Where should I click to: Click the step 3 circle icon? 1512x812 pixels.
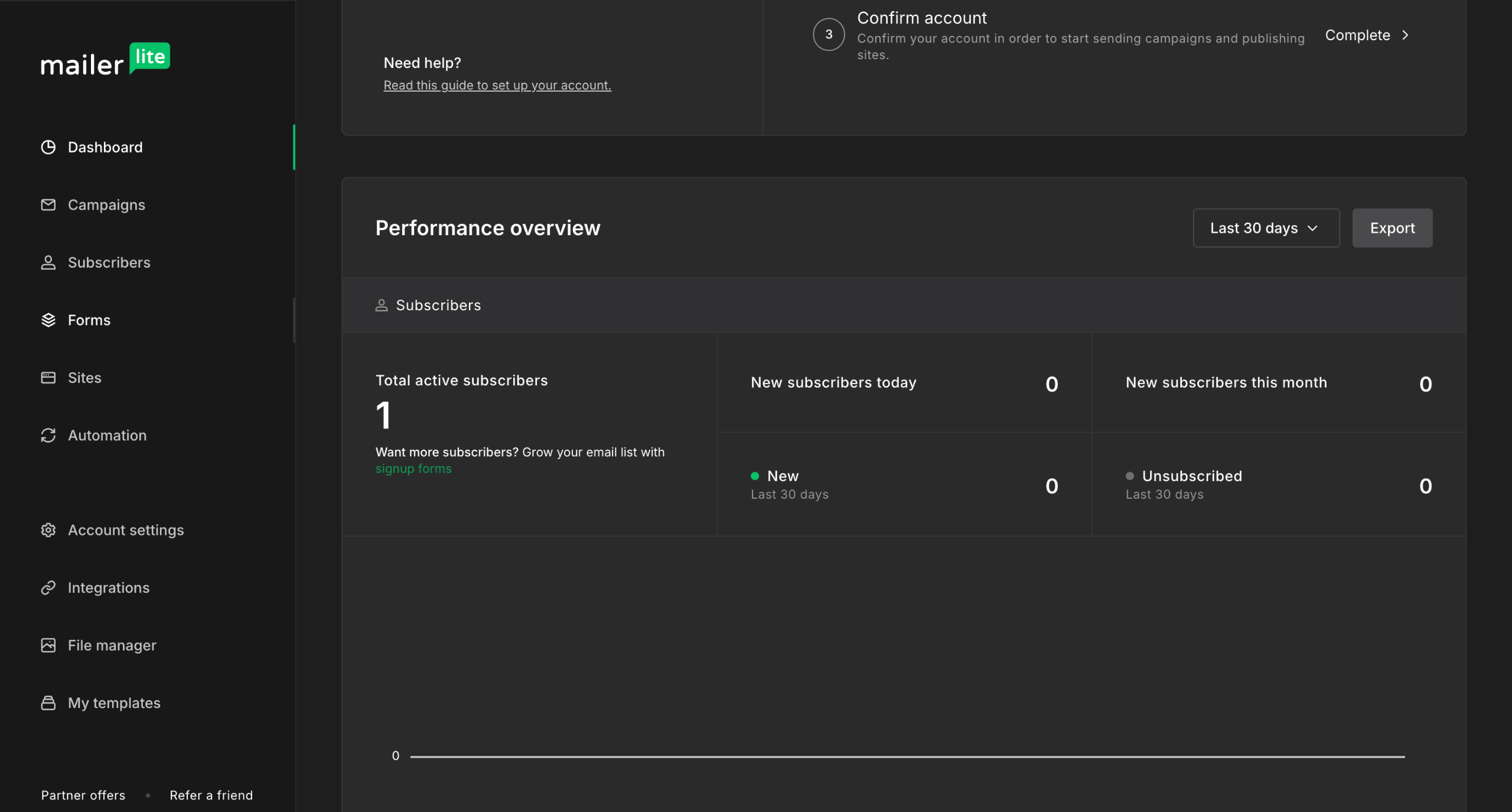pos(829,34)
